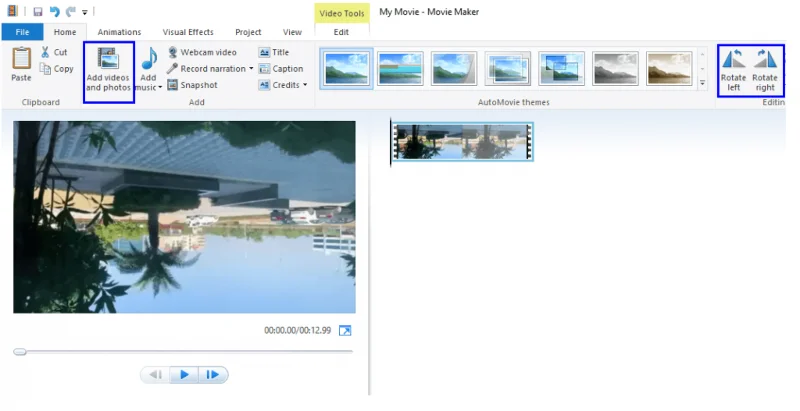Expand the AutoMovie themes gallery
The height and width of the screenshot is (411, 800).
tap(702, 82)
